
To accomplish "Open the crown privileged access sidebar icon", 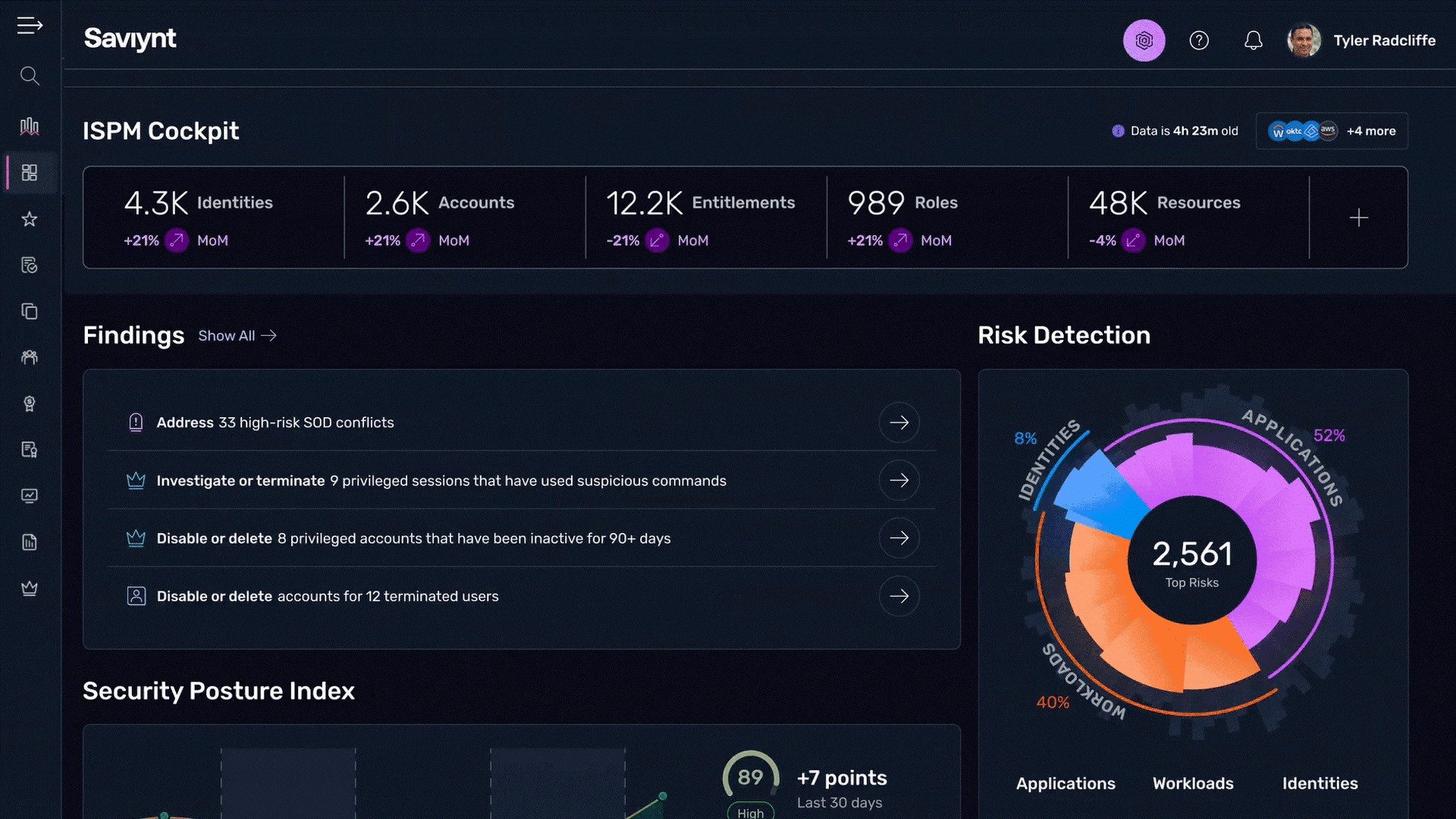I will point(30,588).
